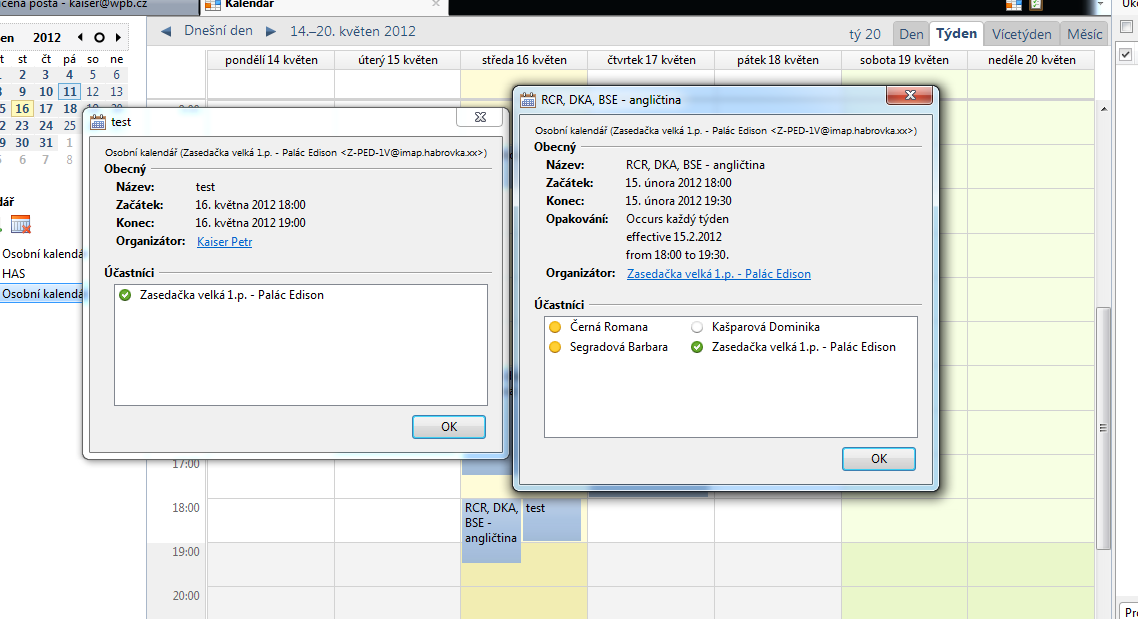
Task: Go to next month in mini calendar
Action: tap(118, 38)
